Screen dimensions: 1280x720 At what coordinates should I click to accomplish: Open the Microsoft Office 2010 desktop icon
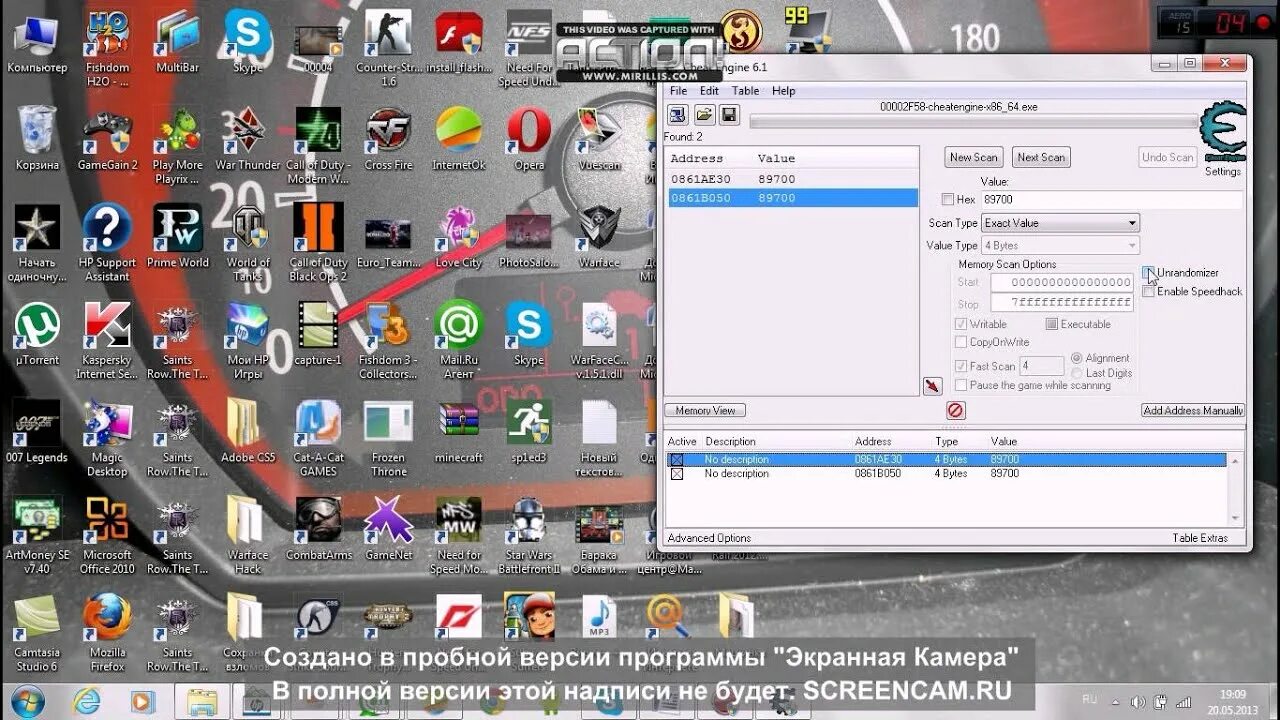coord(107,536)
